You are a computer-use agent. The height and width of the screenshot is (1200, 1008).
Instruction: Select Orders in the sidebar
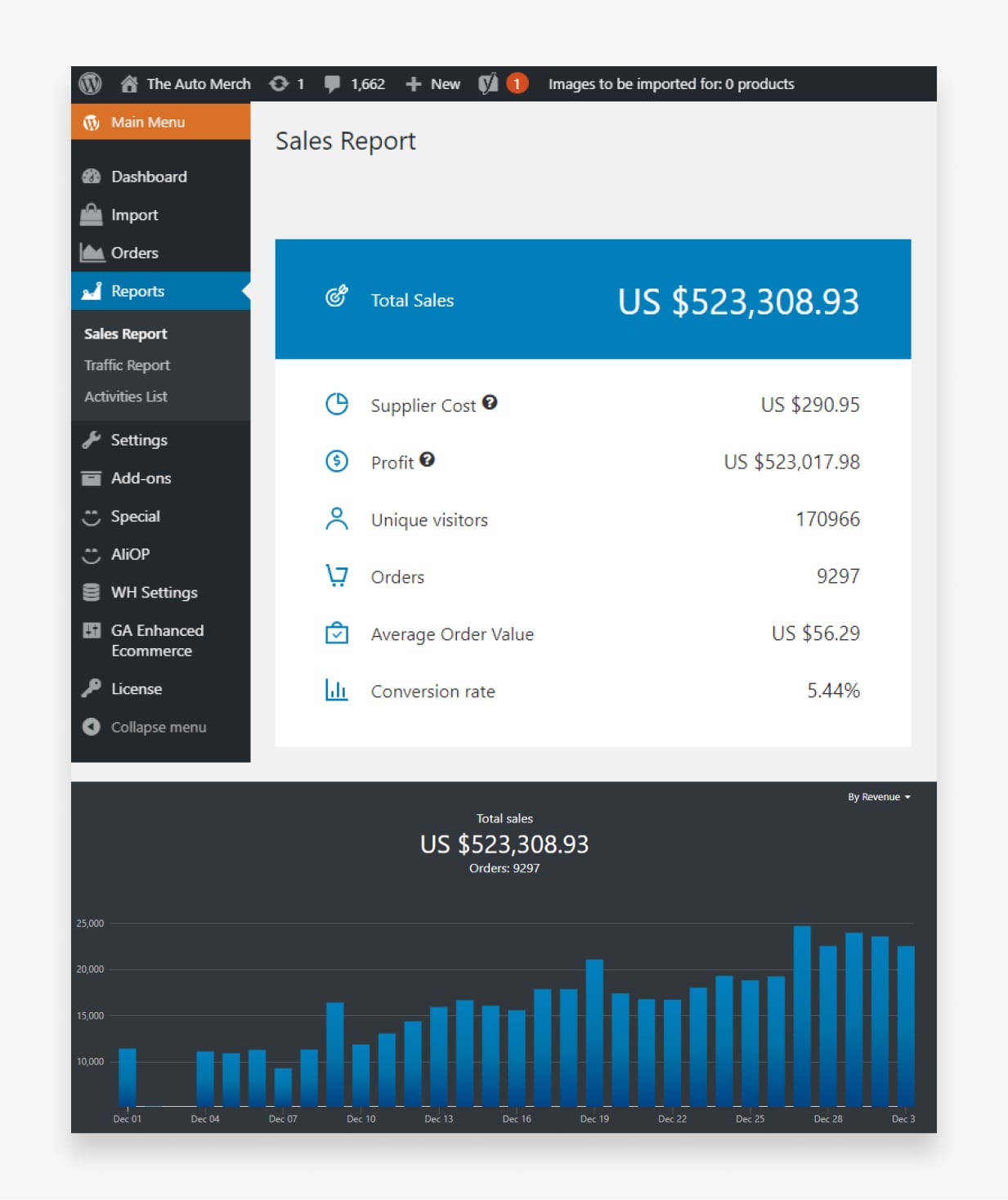pos(135,253)
